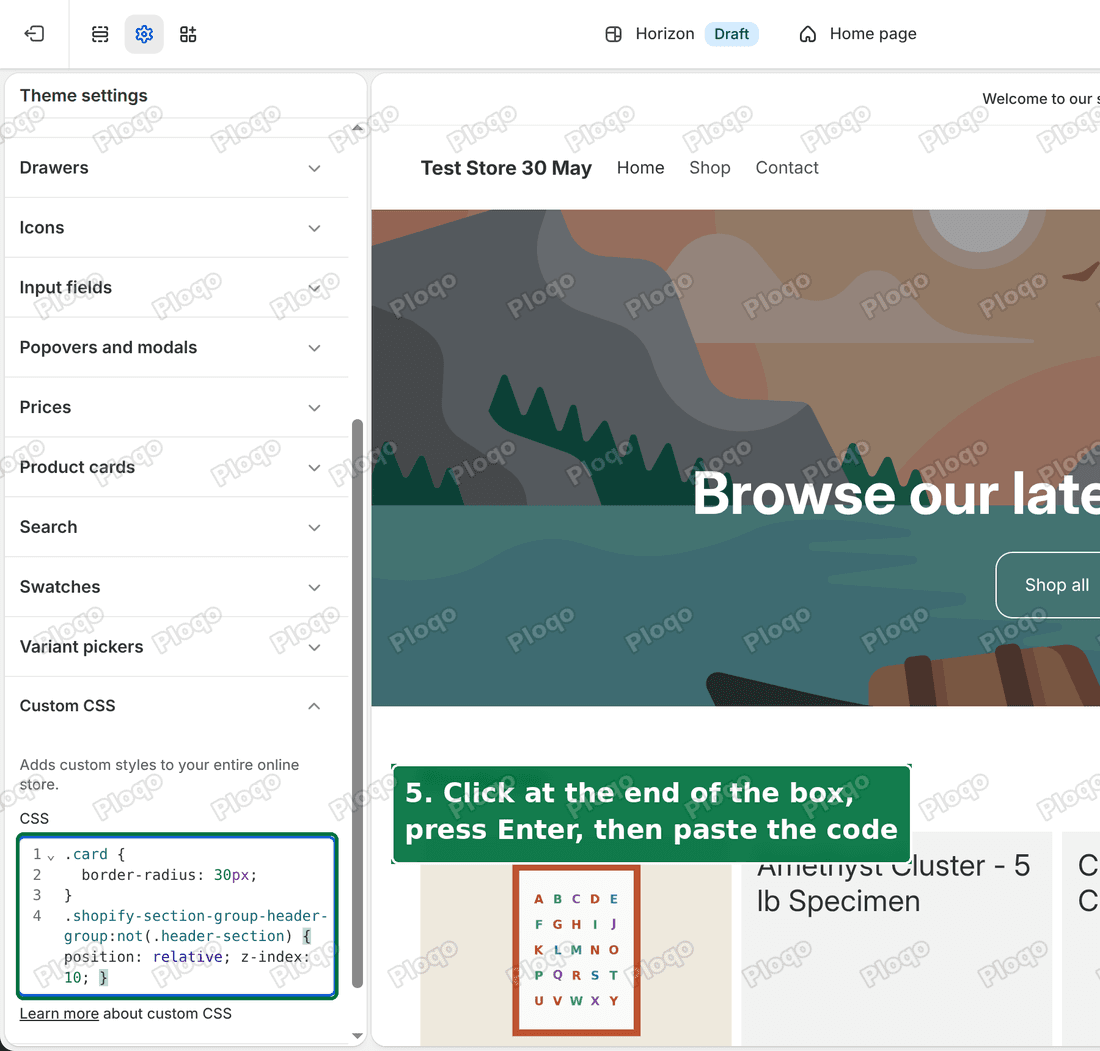Expand the Product cards section
The image size is (1100, 1051).
pyautogui.click(x=177, y=467)
